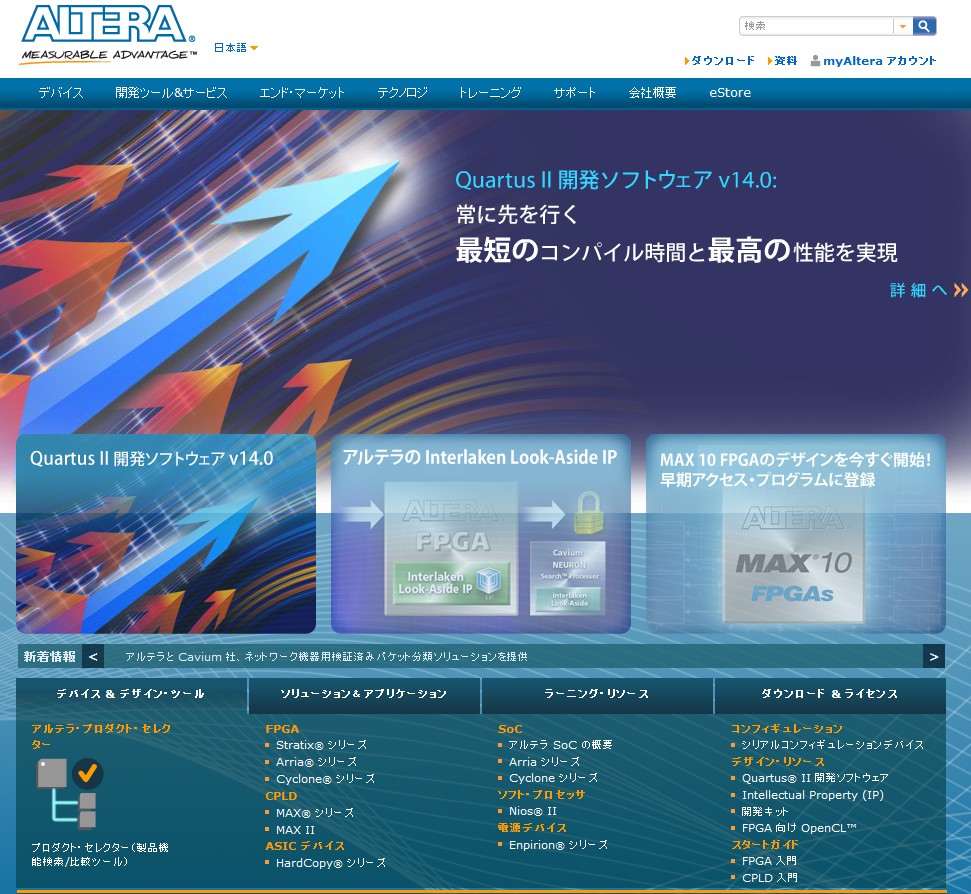Open the Nios® II link
Viewport: 971px width, 894px height.
pos(533,811)
